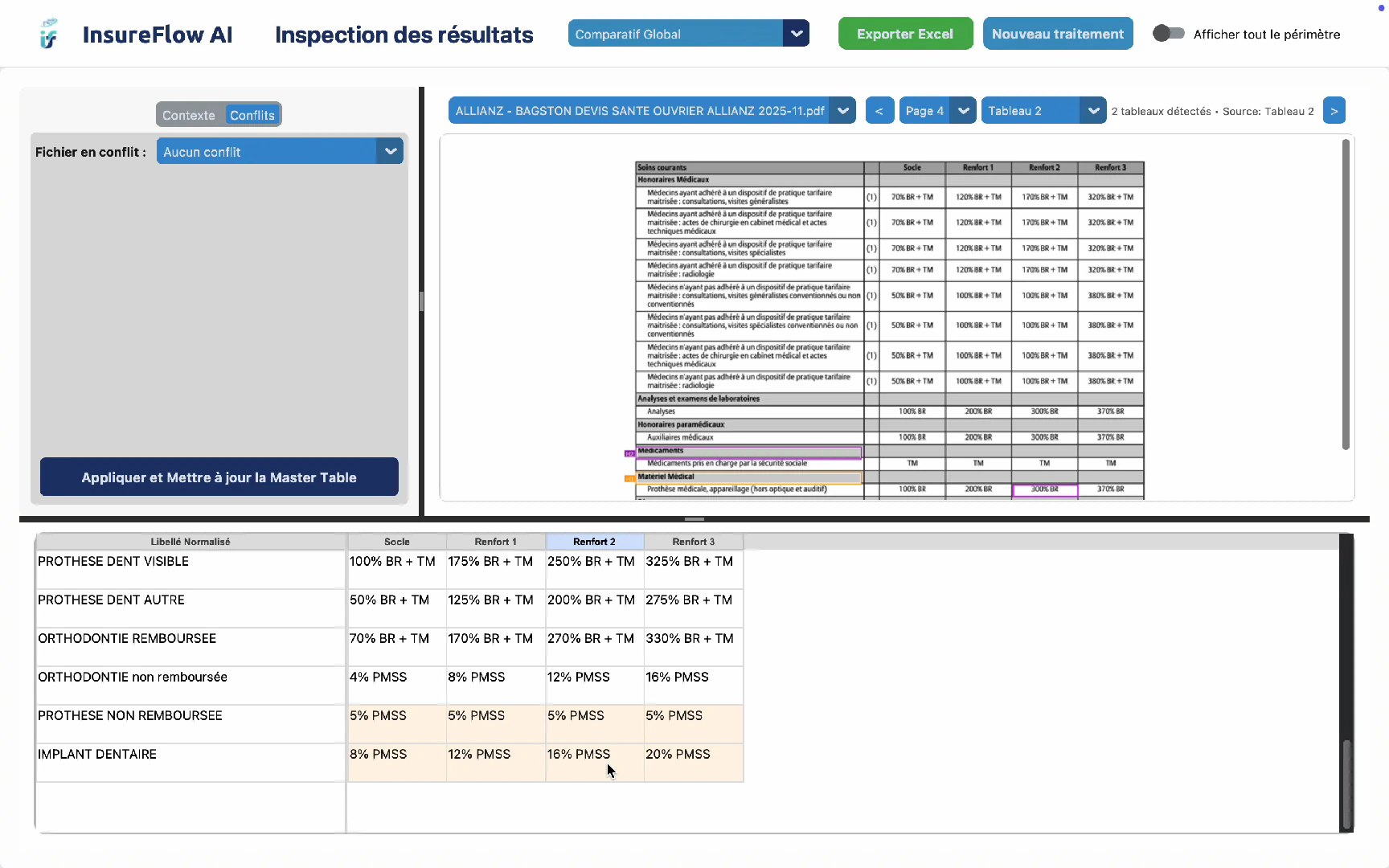Click the Exporter Excel button
The width and height of the screenshot is (1389, 868).
(905, 34)
